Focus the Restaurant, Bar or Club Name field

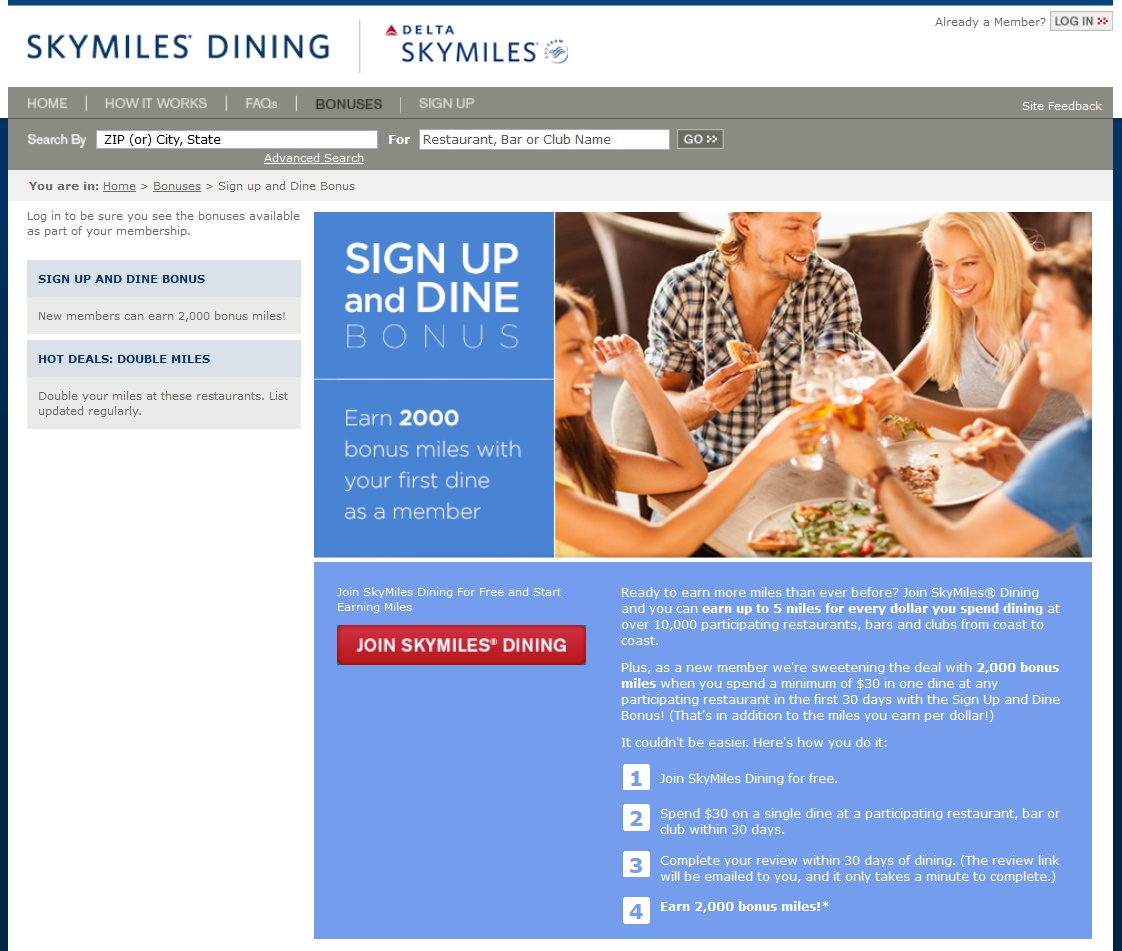click(x=544, y=139)
